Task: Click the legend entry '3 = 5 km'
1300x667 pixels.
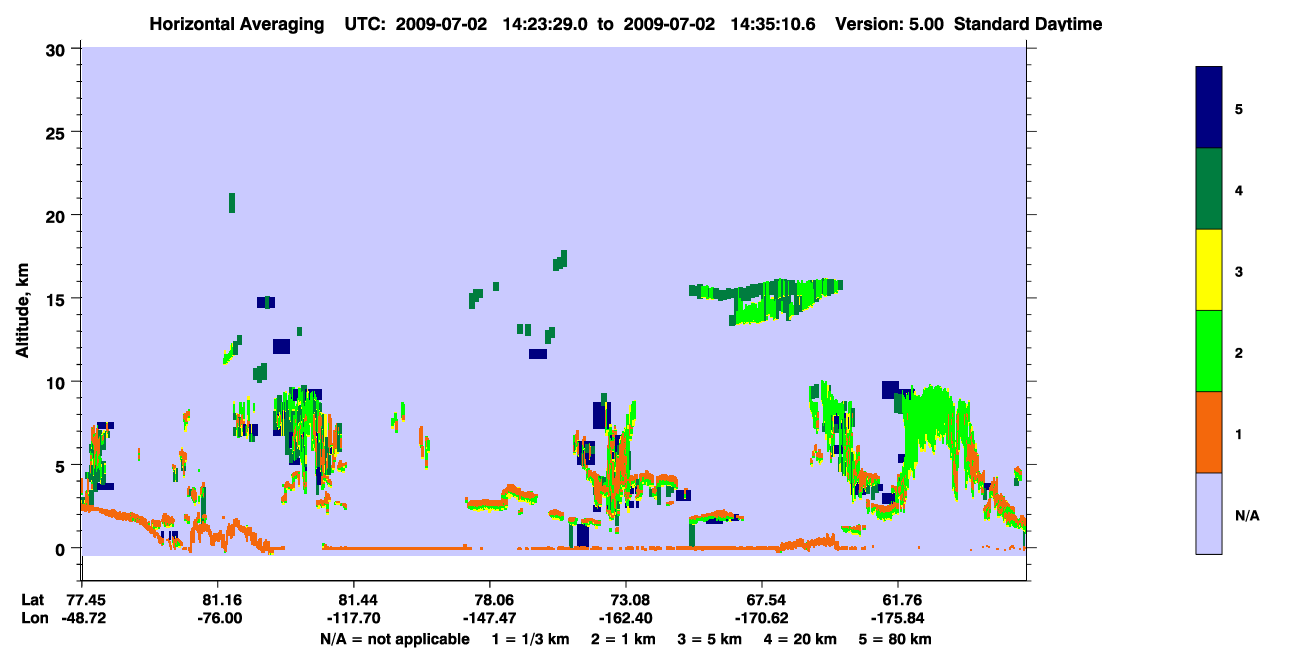Action: point(710,639)
